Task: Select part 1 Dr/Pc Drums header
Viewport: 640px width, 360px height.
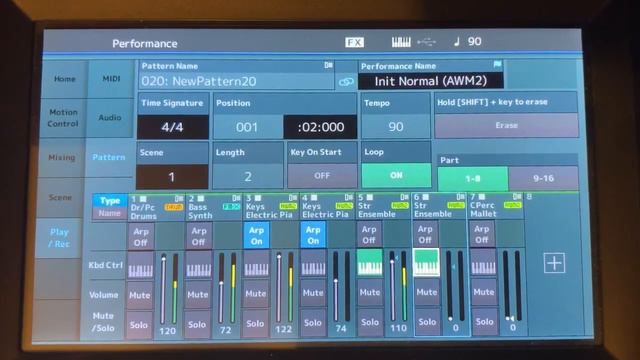Action: [x=156, y=208]
